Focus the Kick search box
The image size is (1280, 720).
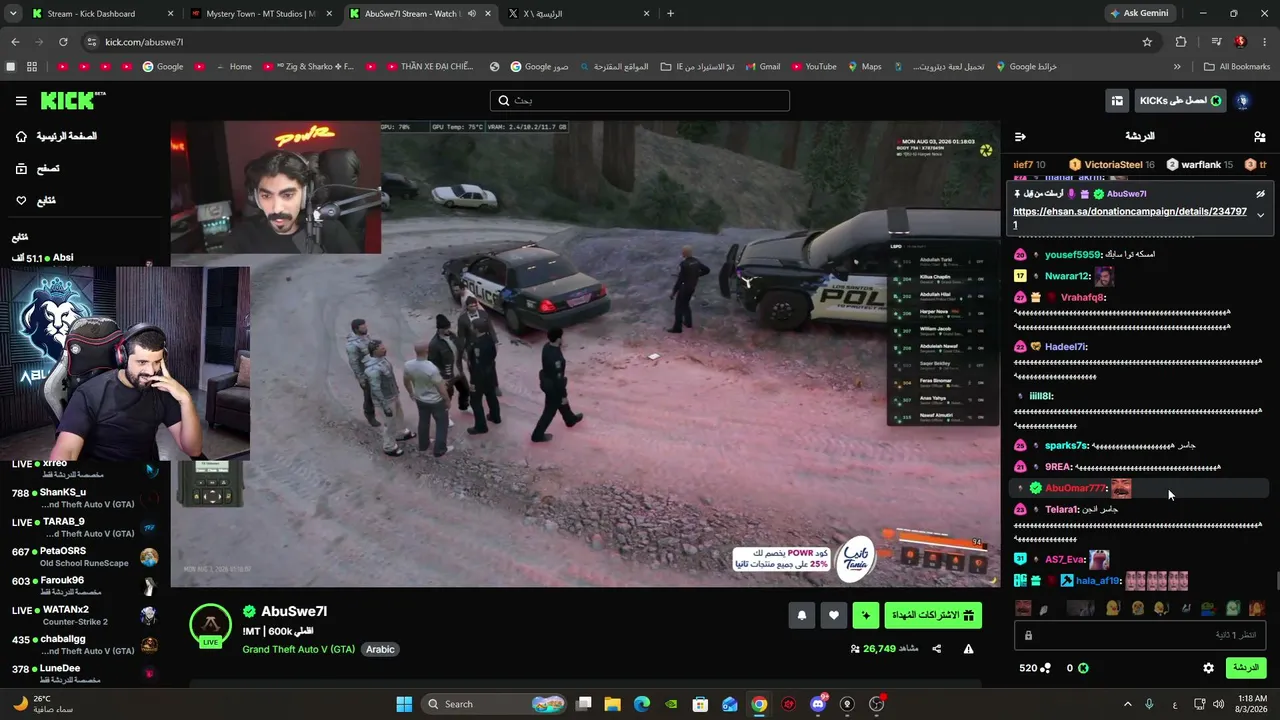(640, 101)
